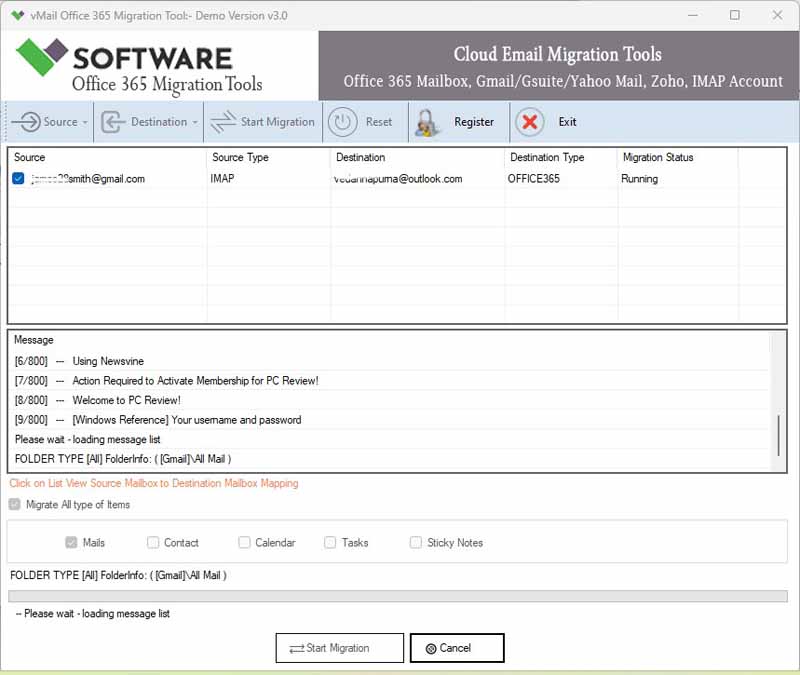Viewport: 800px width, 675px height.
Task: Click the green diamond Software logo
Action: coord(41,57)
